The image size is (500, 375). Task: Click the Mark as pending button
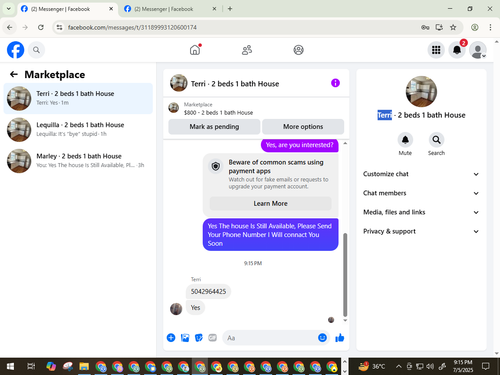(214, 127)
